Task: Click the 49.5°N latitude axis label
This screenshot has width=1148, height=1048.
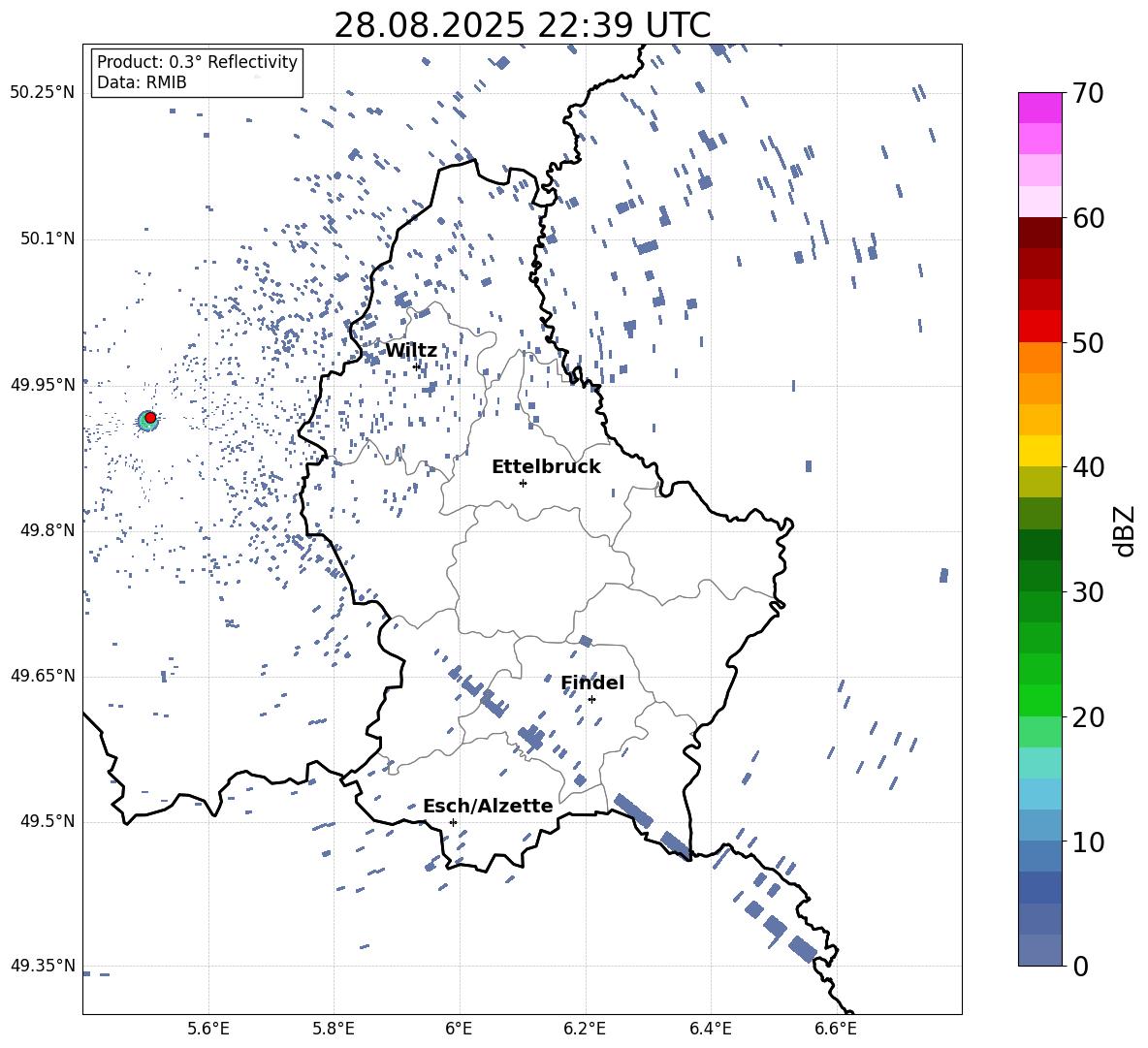Action: (x=47, y=821)
